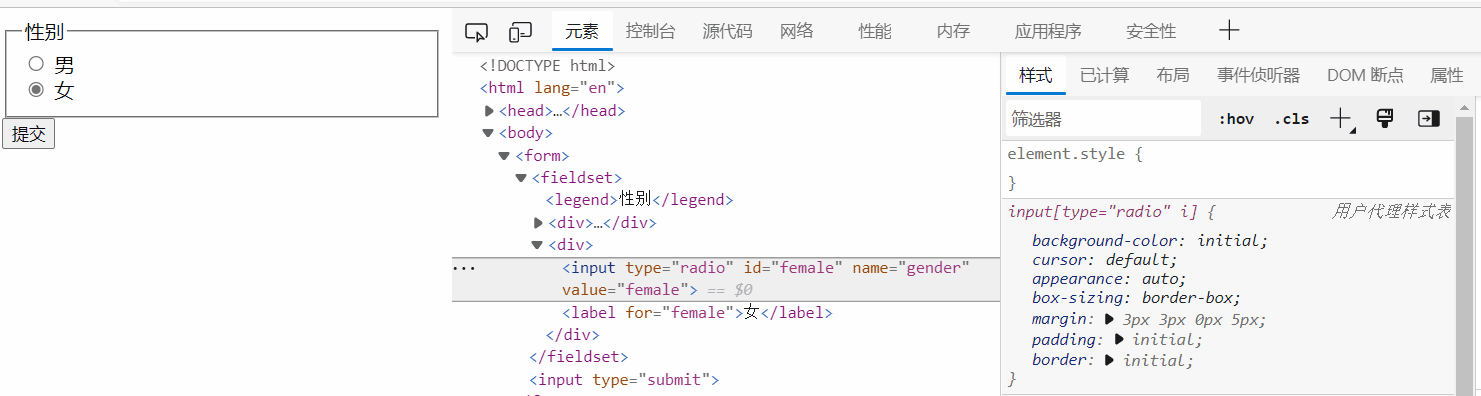Click the box-sizing: border-box declaration
This screenshot has width=1481, height=396.
(1137, 298)
